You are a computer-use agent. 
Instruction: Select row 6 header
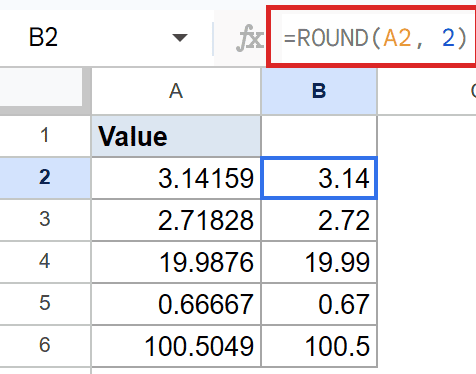tap(45, 345)
